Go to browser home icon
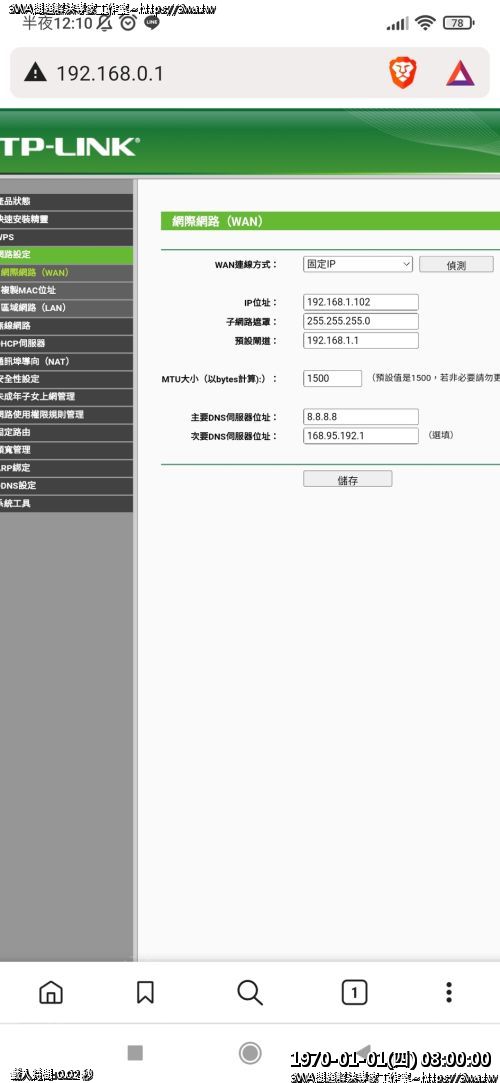Image resolution: width=500 pixels, height=1083 pixels. tap(51, 993)
